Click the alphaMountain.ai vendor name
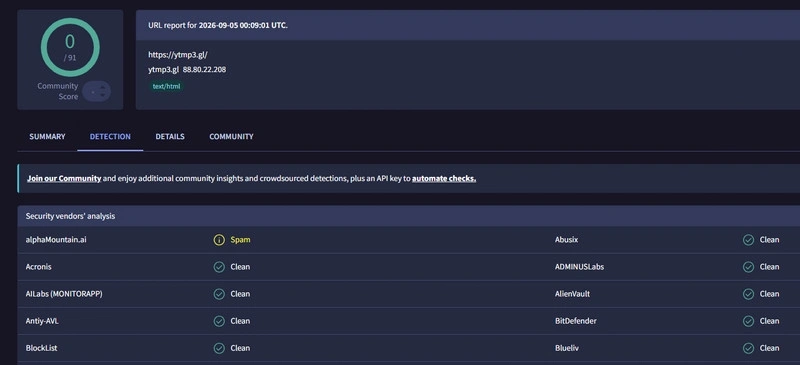This screenshot has width=800, height=365. click(56, 239)
